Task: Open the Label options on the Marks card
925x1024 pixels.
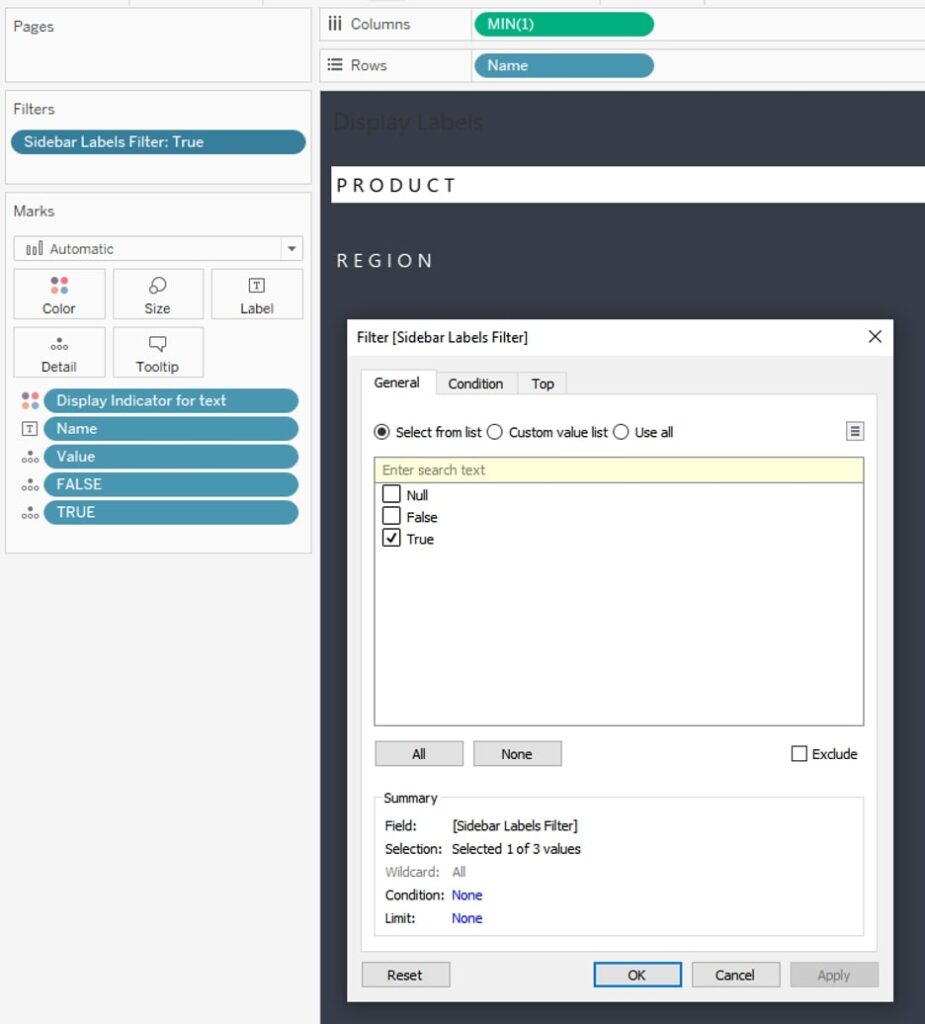Action: coord(257,294)
